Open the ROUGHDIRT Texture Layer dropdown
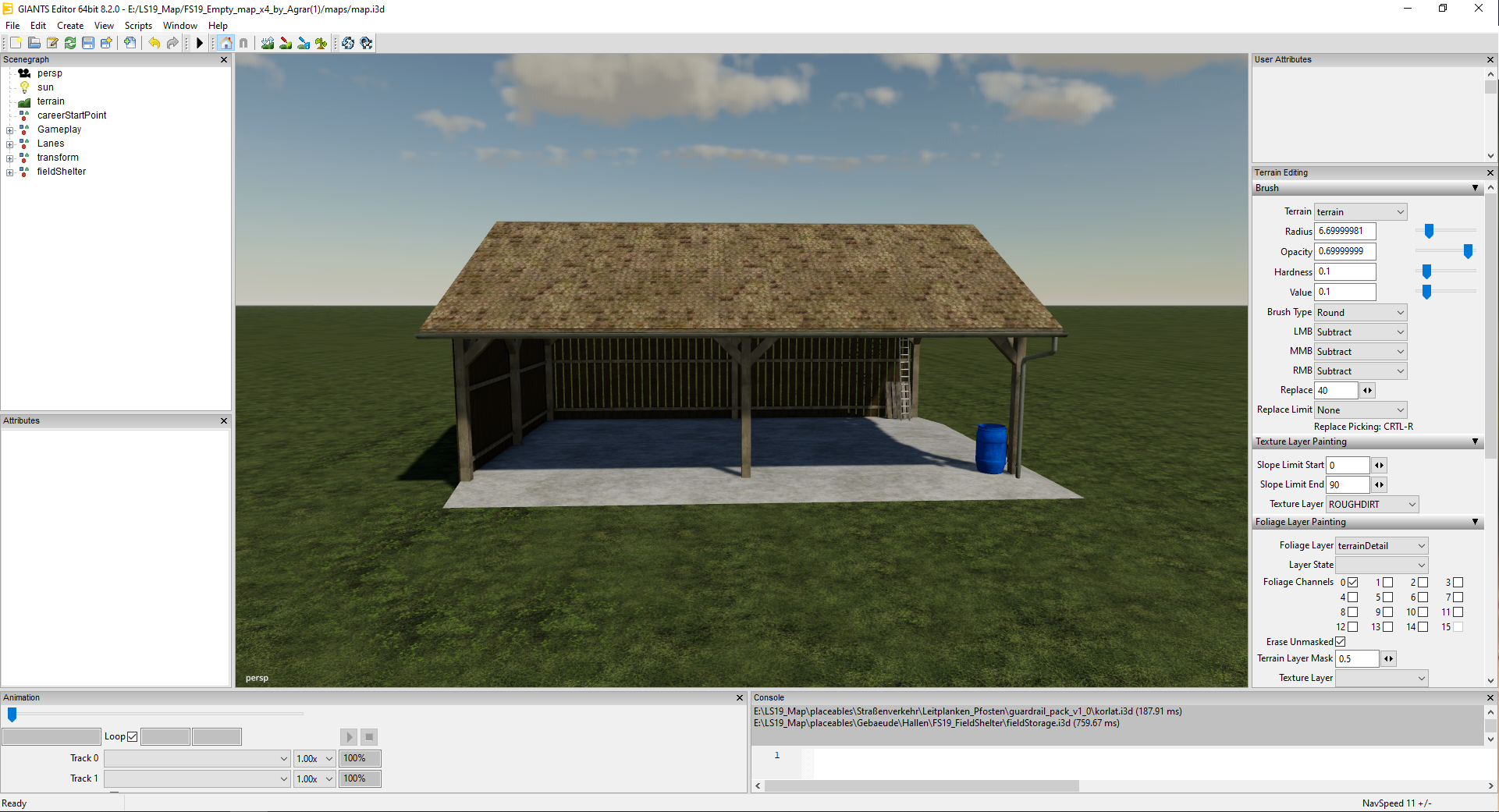This screenshot has height=812, width=1499. coord(1373,505)
